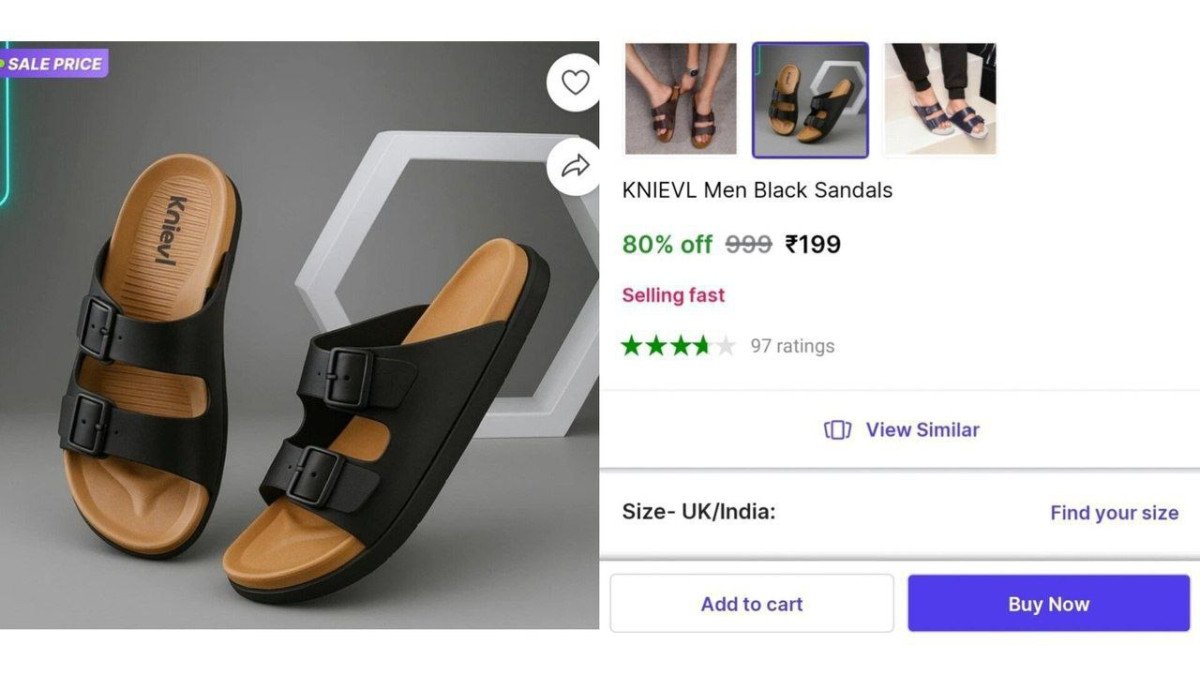
Task: Click the green star rating
Action: coord(678,346)
